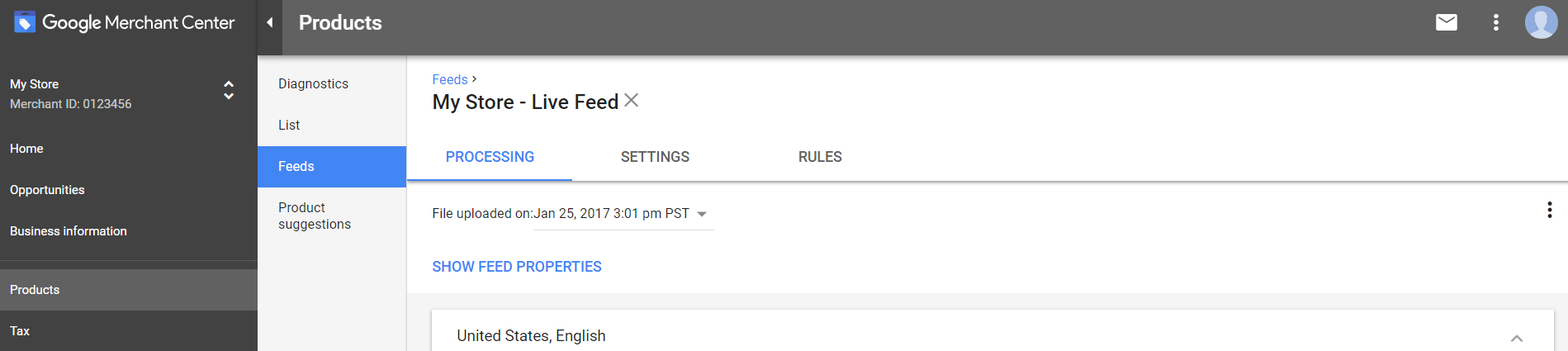Image resolution: width=1568 pixels, height=351 pixels.
Task: Go to Opportunities in the sidebar
Action: tap(47, 190)
